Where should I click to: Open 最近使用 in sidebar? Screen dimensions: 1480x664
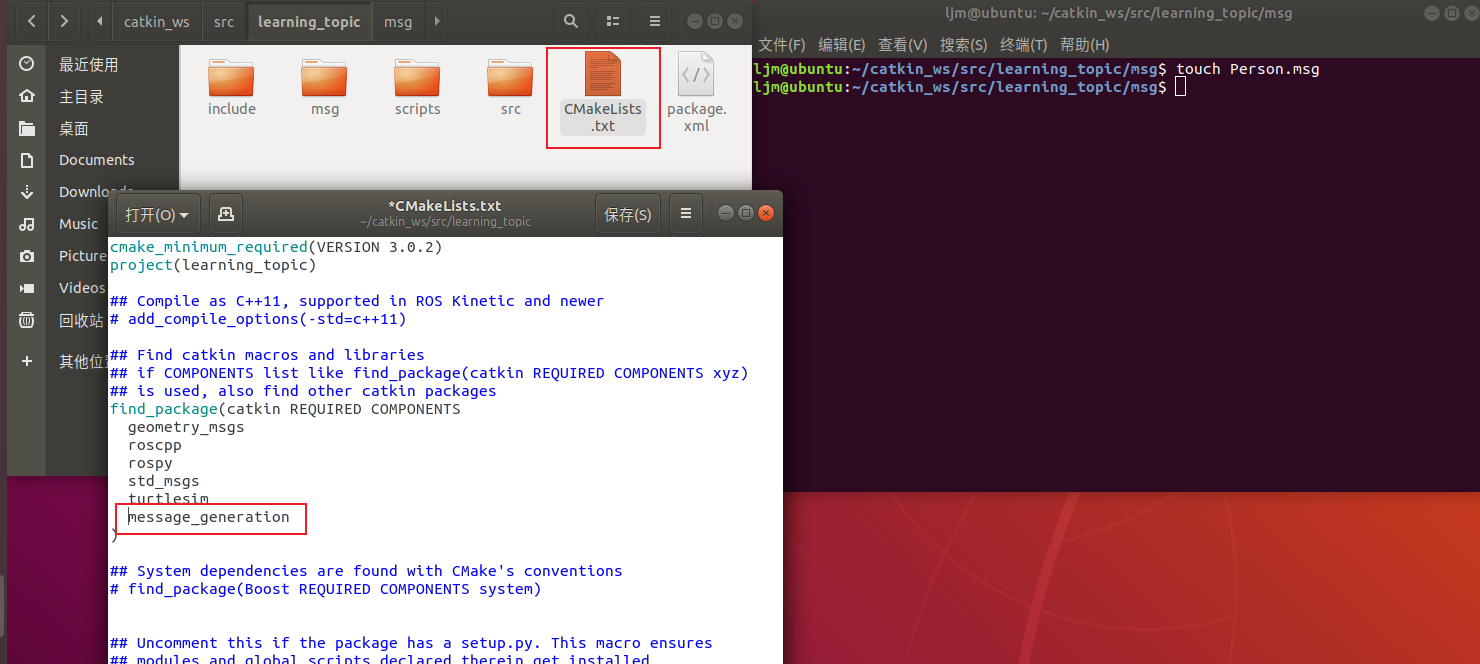tap(88, 64)
